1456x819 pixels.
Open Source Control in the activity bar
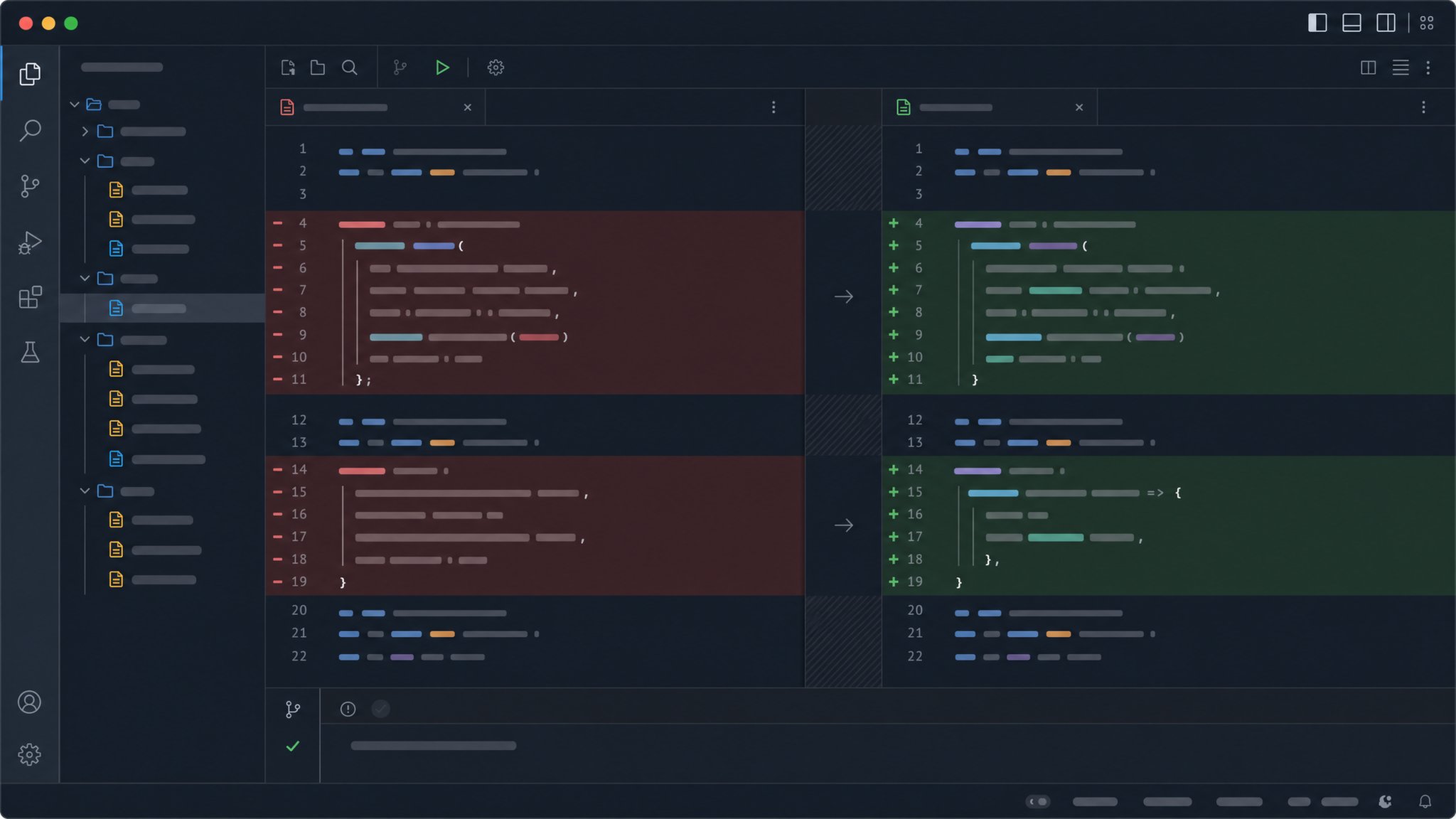click(30, 186)
